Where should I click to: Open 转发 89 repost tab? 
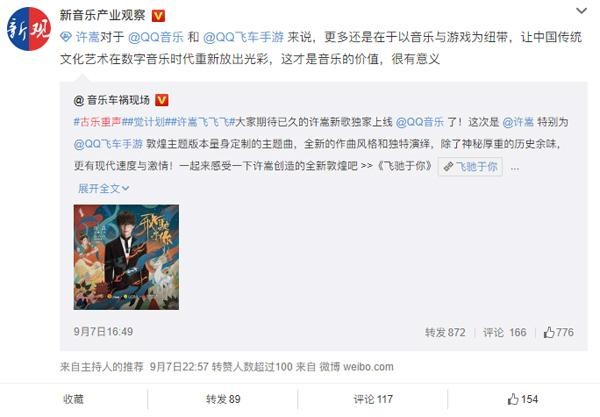223,399
